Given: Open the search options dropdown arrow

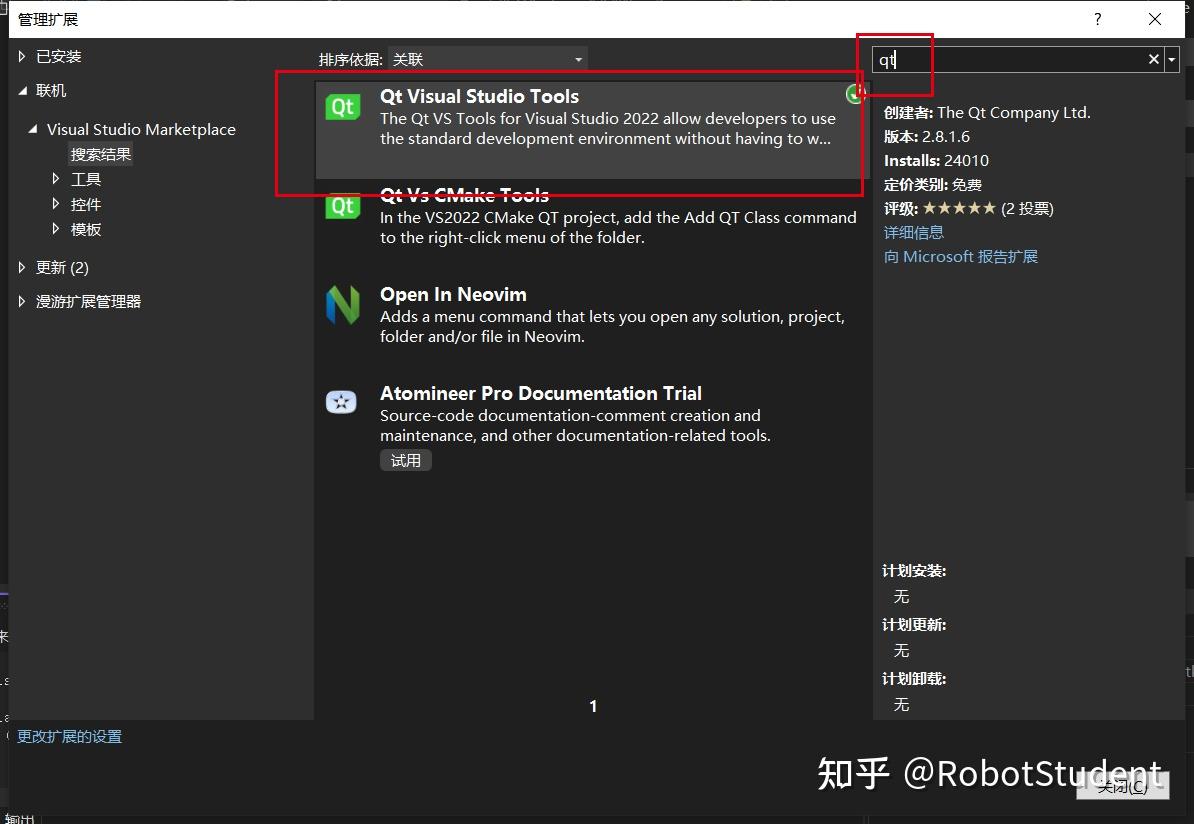Looking at the screenshot, I should point(1172,59).
